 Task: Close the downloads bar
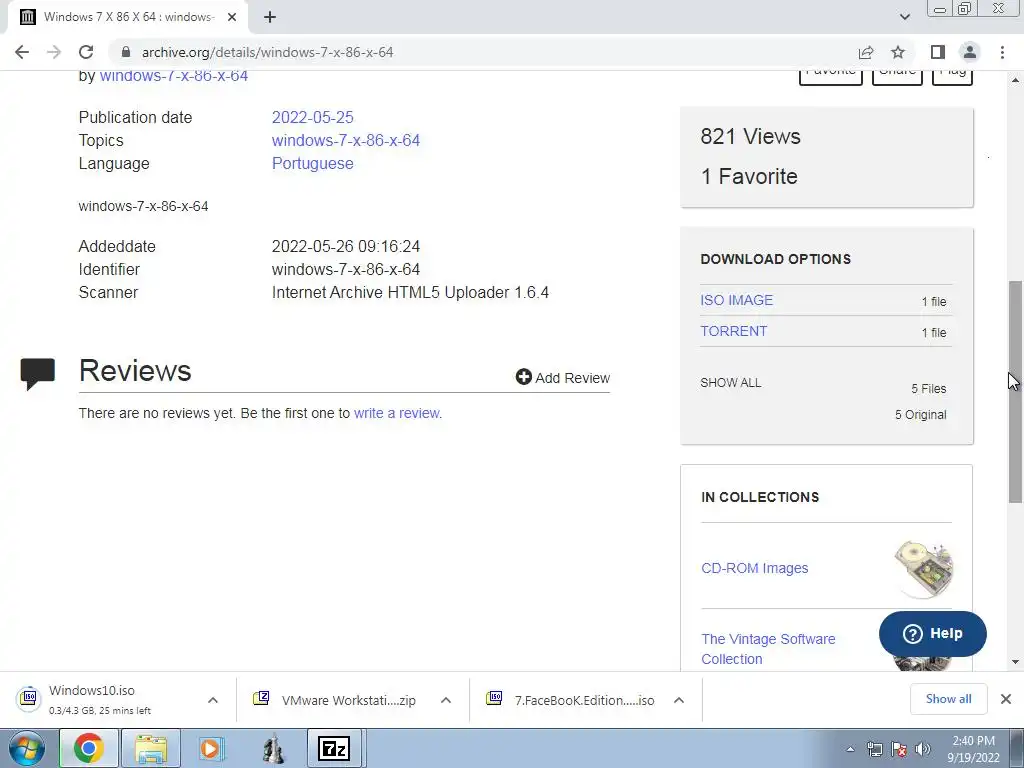point(1006,699)
